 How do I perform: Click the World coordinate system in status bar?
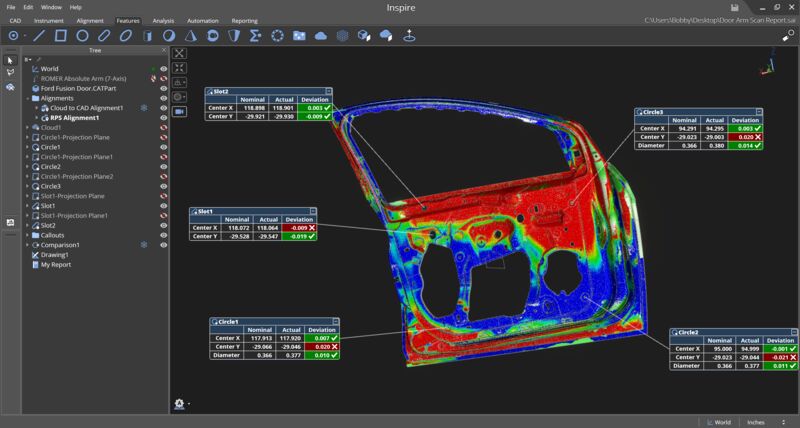pos(718,422)
